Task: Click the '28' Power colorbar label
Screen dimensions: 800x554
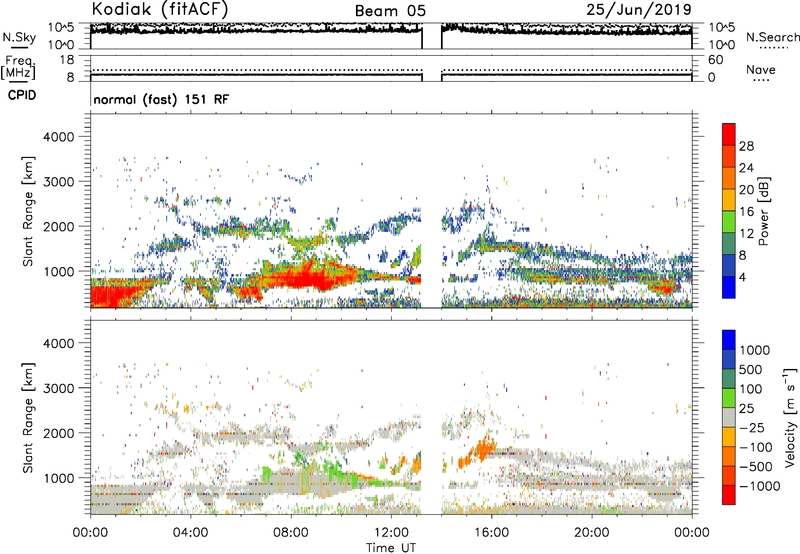Action: (746, 146)
